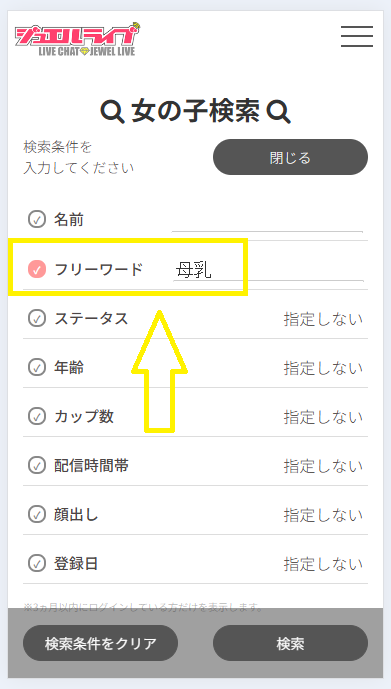Image resolution: width=391 pixels, height=689 pixels.
Task: Toggle the ステータス check icon
Action: point(37,318)
